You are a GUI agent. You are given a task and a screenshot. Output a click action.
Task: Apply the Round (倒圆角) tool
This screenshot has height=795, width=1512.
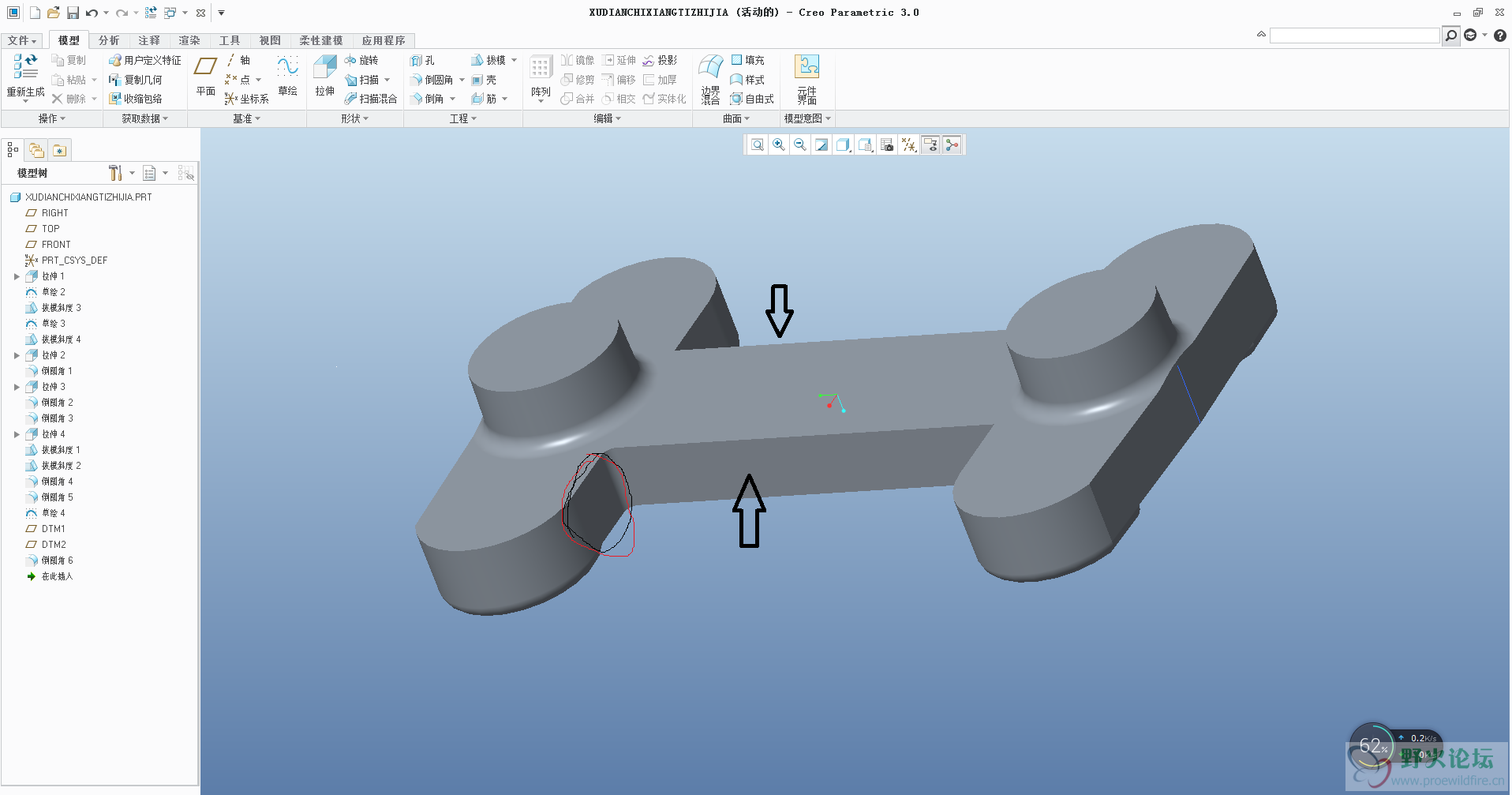pos(432,80)
